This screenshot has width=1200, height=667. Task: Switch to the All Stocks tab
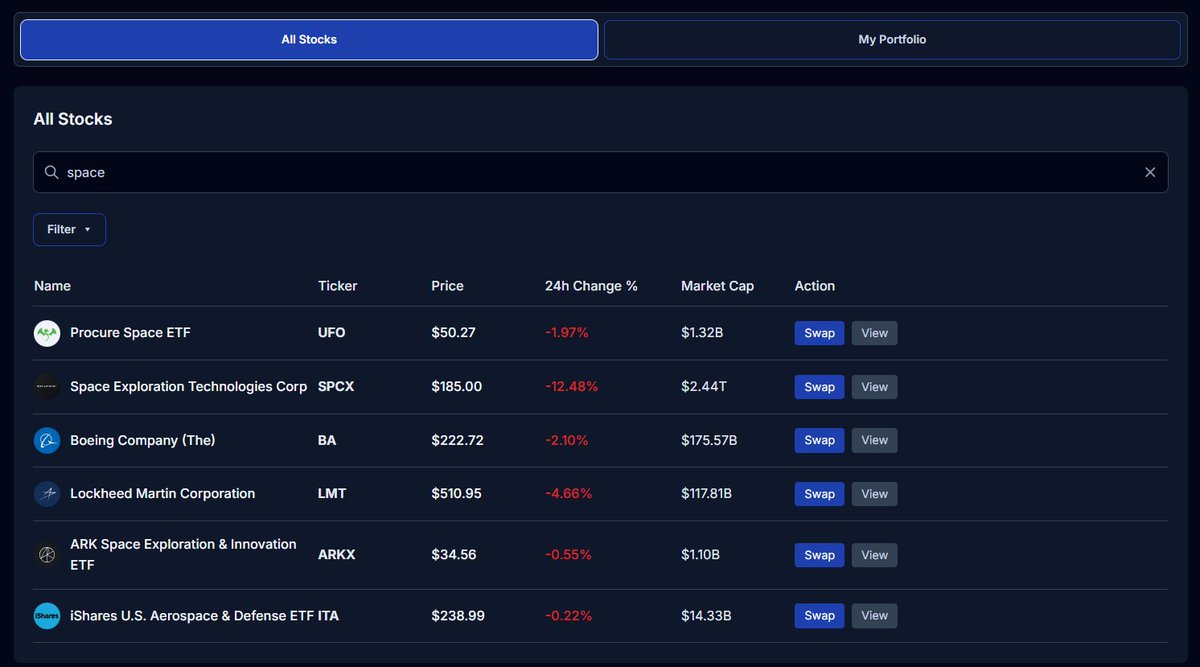(309, 40)
